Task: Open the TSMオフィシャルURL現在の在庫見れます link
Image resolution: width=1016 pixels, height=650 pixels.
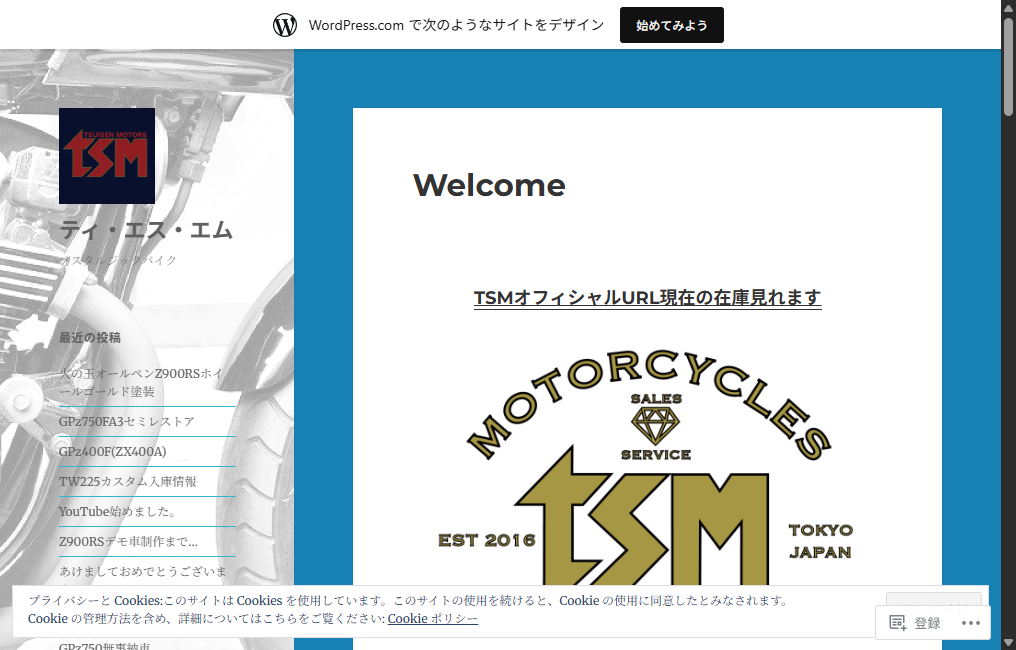Action: coord(647,297)
